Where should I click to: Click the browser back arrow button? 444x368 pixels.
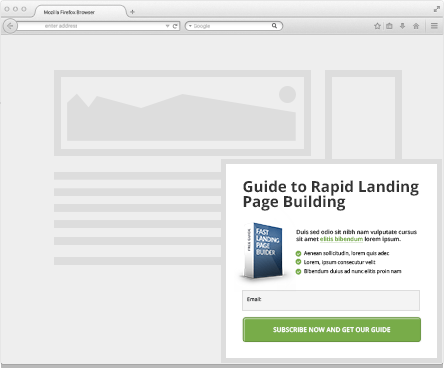[10, 26]
